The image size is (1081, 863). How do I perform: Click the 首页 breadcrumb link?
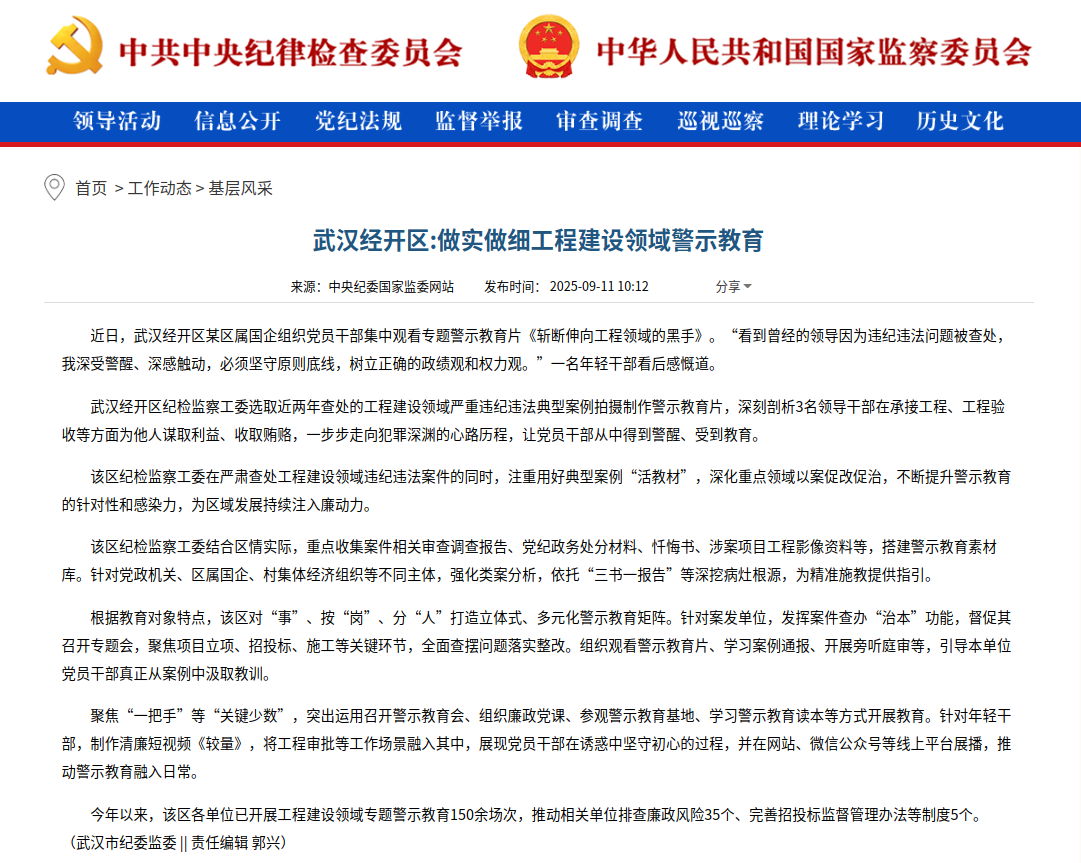pos(91,189)
